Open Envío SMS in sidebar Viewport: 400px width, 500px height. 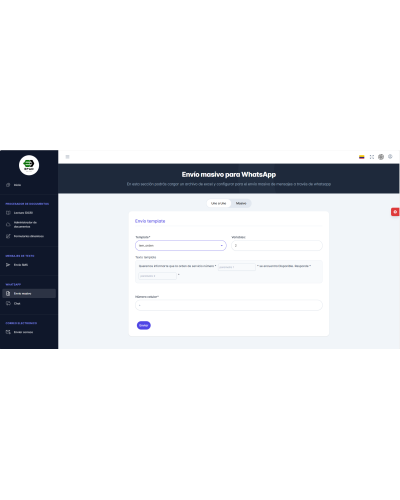17,265
